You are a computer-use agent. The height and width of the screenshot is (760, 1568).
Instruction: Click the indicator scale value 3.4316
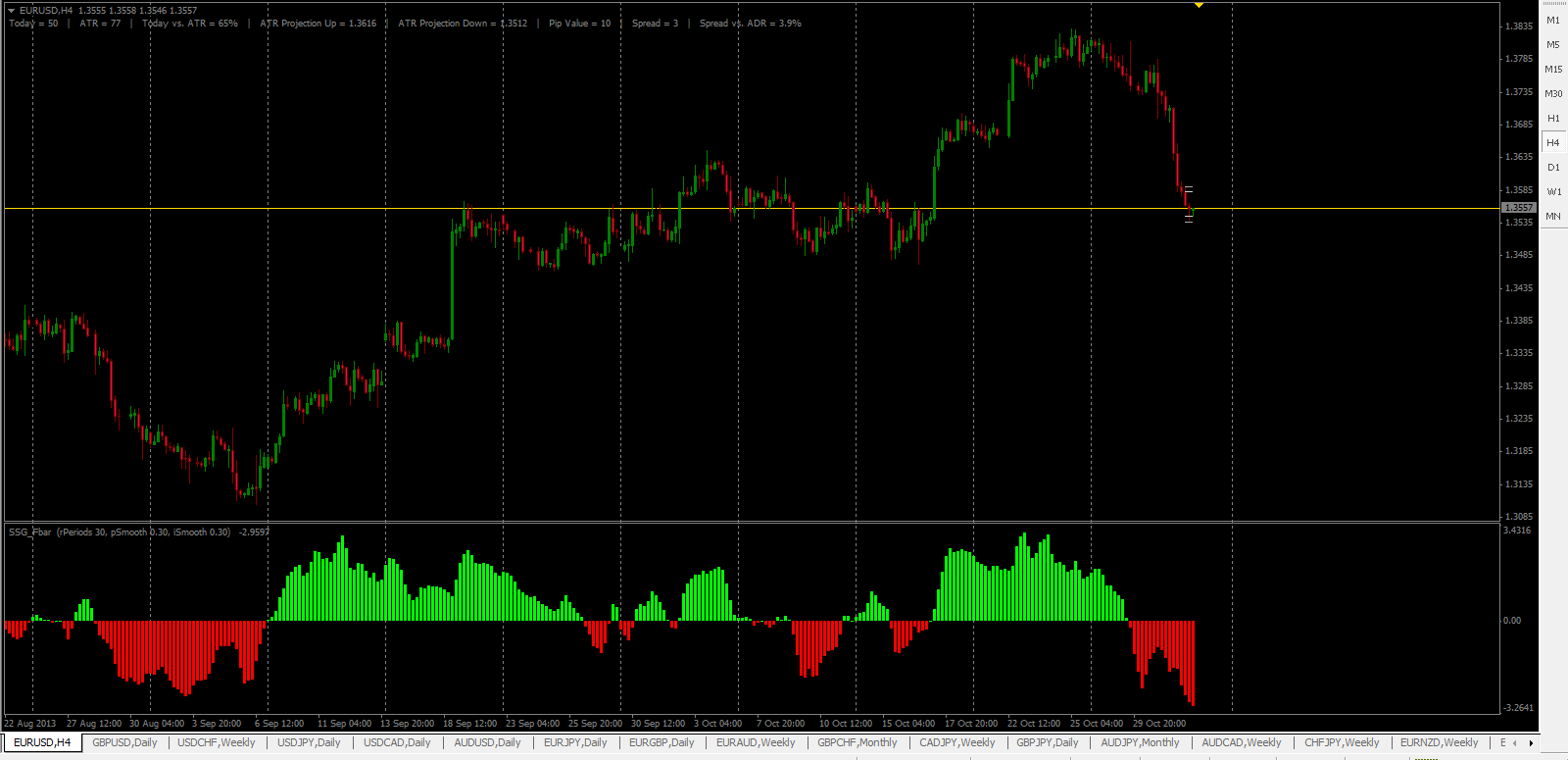[x=1517, y=531]
